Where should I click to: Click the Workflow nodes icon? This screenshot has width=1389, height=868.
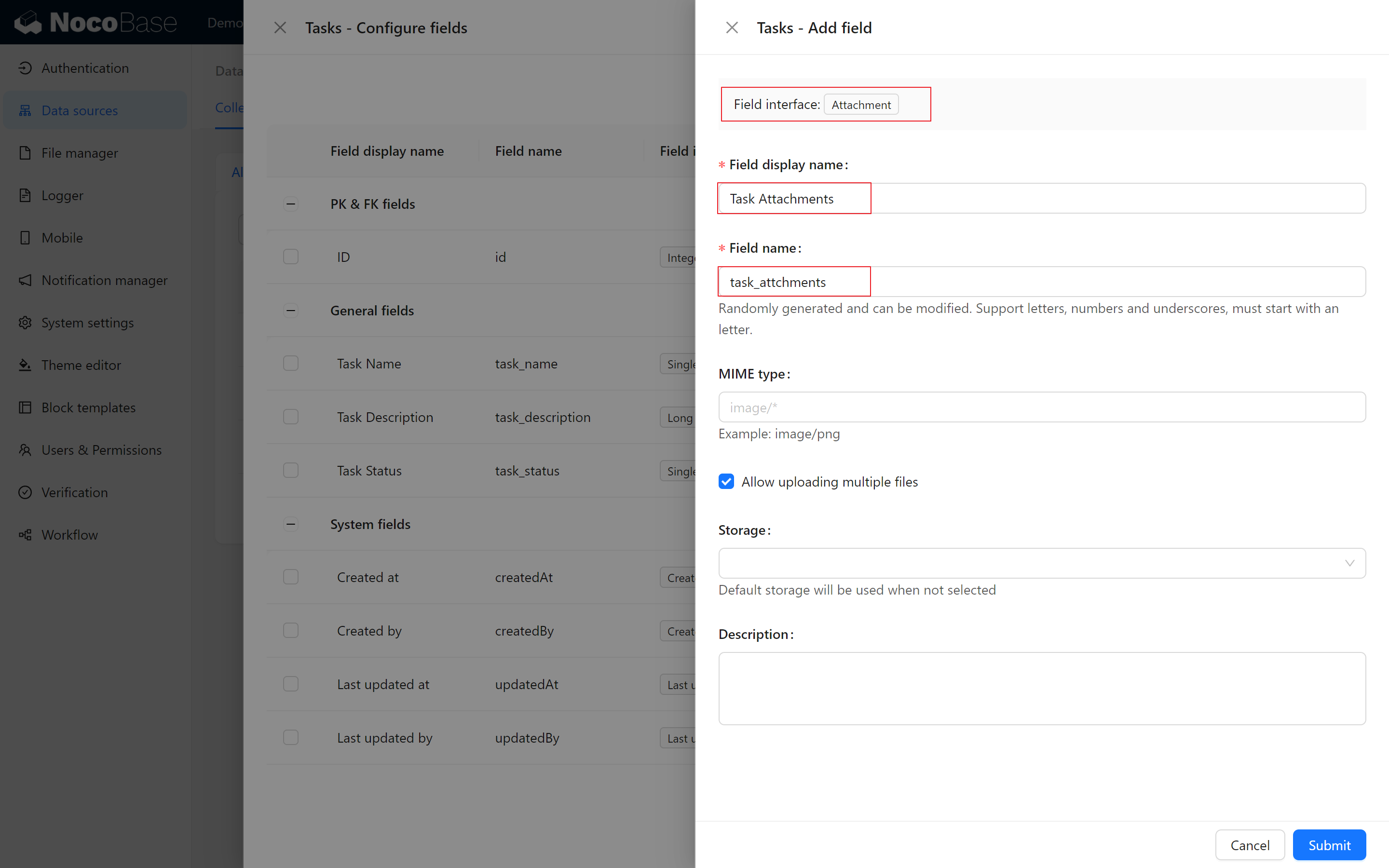(x=25, y=535)
